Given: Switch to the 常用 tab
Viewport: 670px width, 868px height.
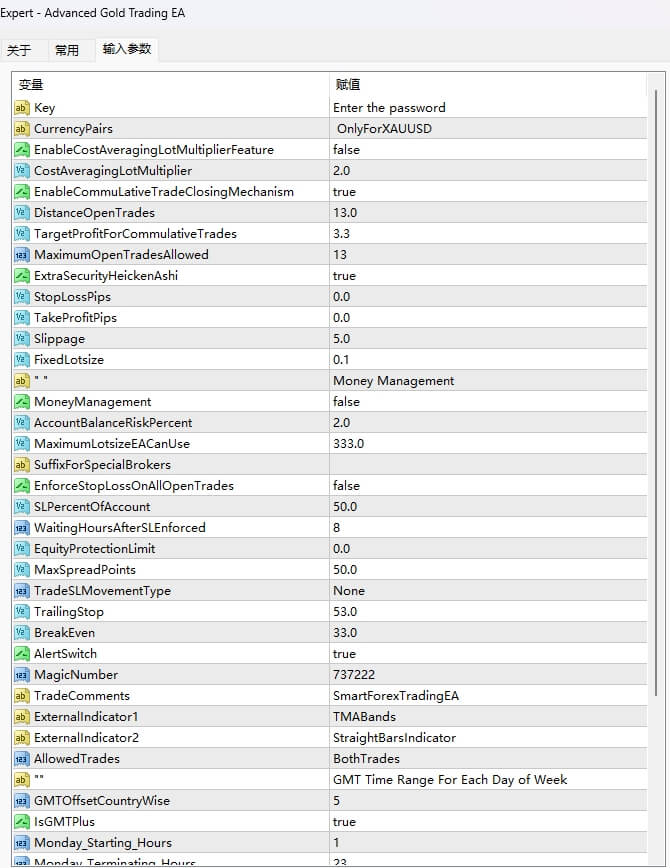Looking at the screenshot, I should coord(67,50).
